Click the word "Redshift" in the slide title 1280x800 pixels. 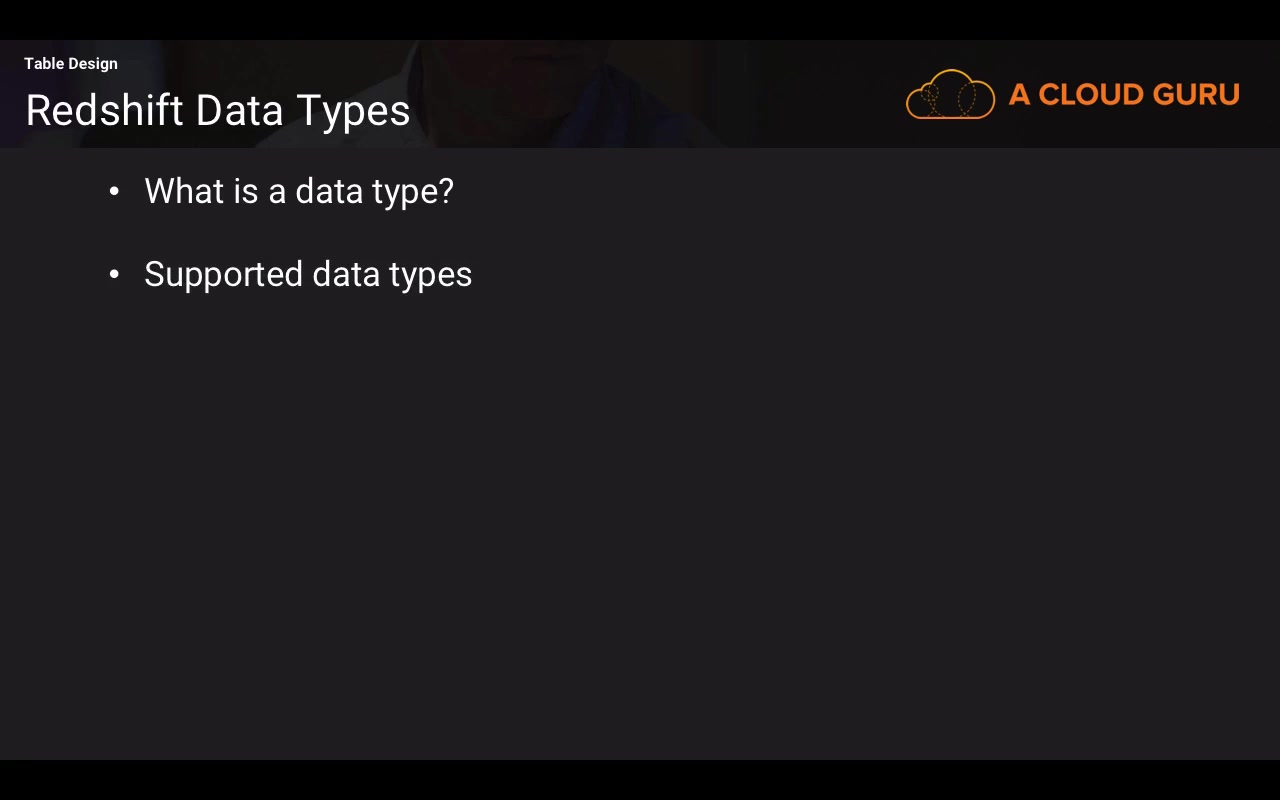pos(105,110)
